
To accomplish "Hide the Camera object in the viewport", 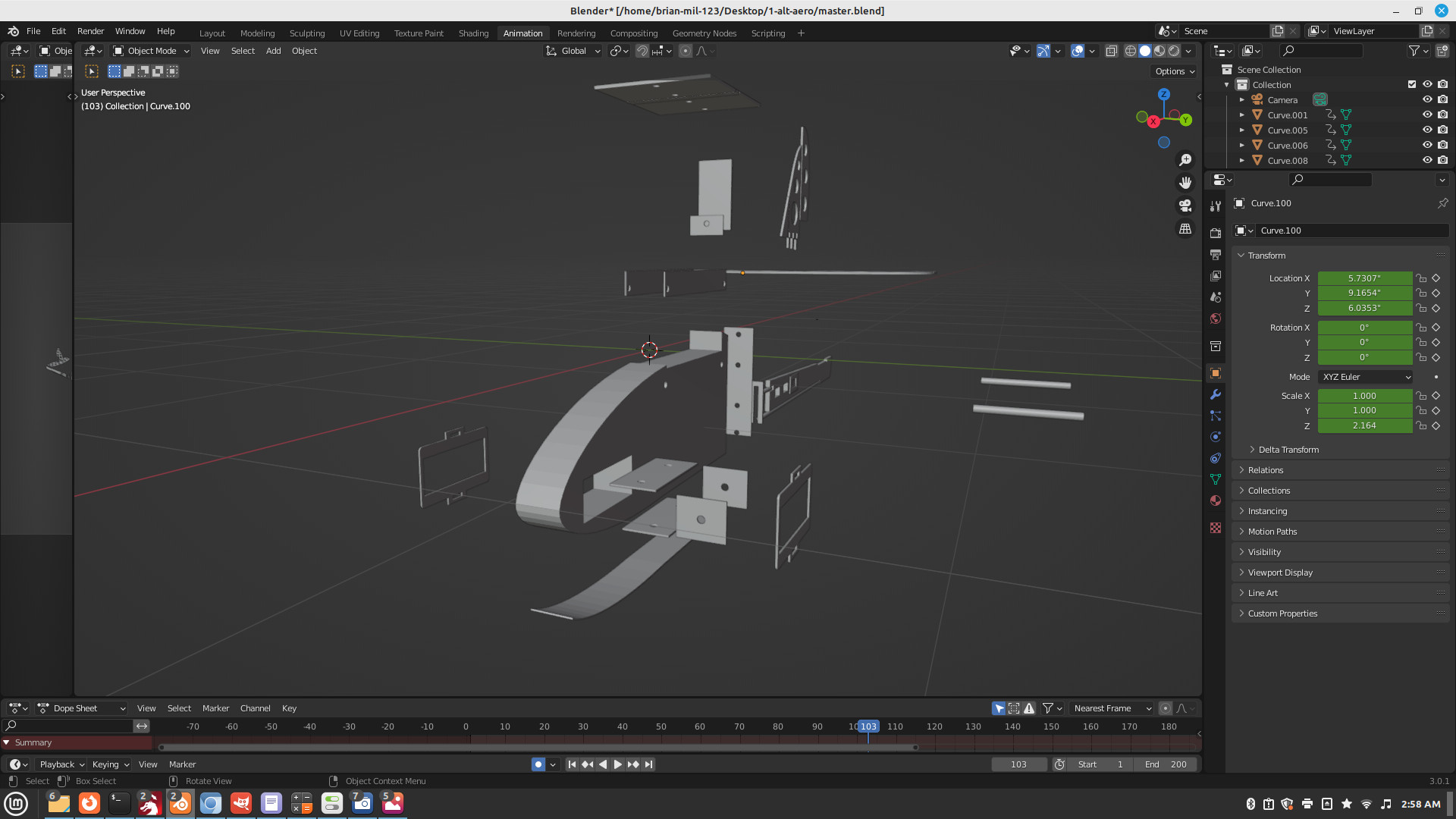I will [1427, 99].
